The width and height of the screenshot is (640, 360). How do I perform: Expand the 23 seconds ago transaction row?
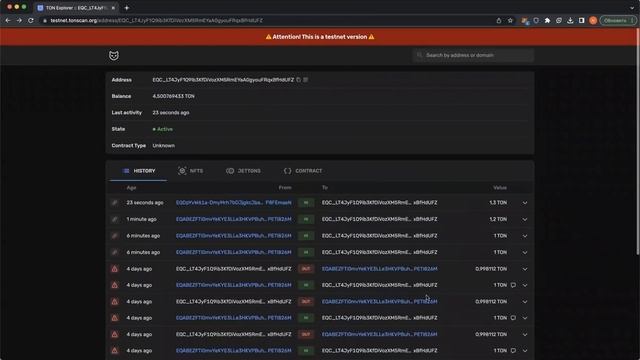(x=525, y=203)
